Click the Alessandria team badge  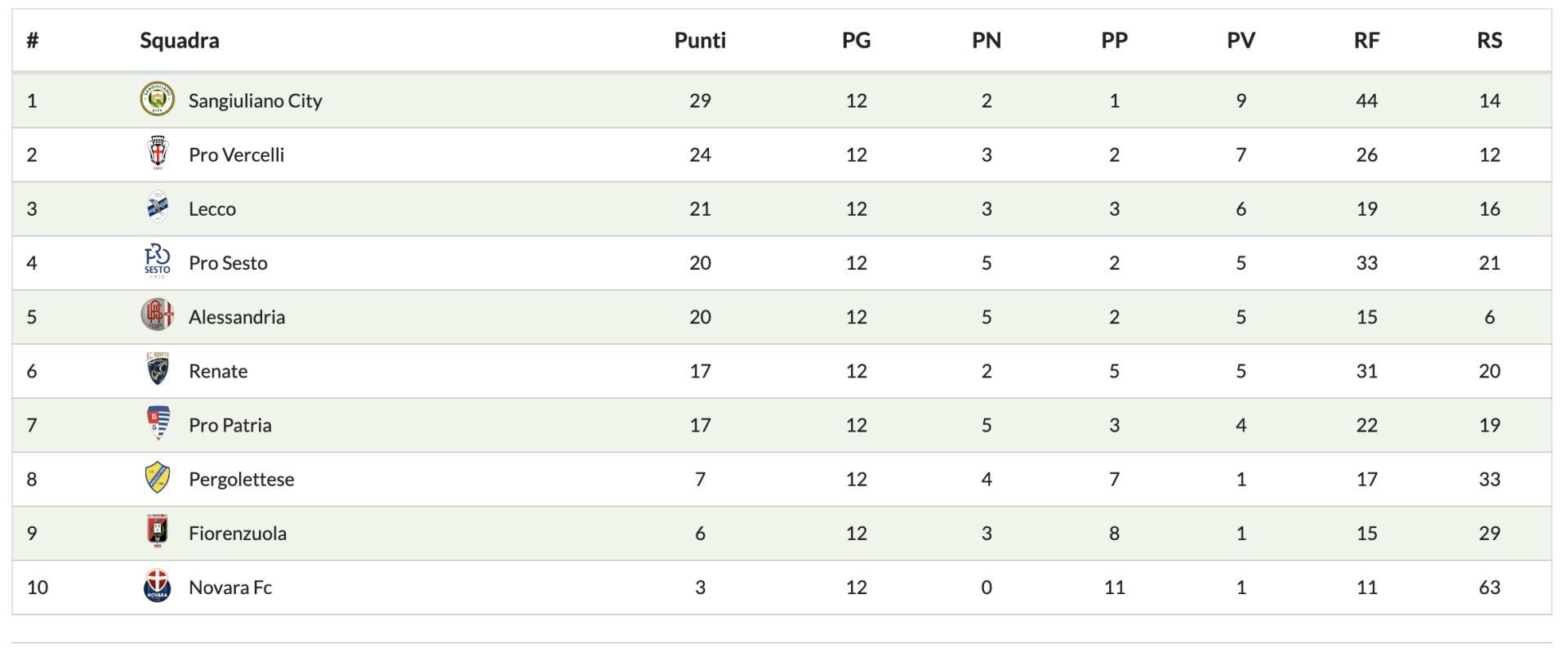point(157,316)
